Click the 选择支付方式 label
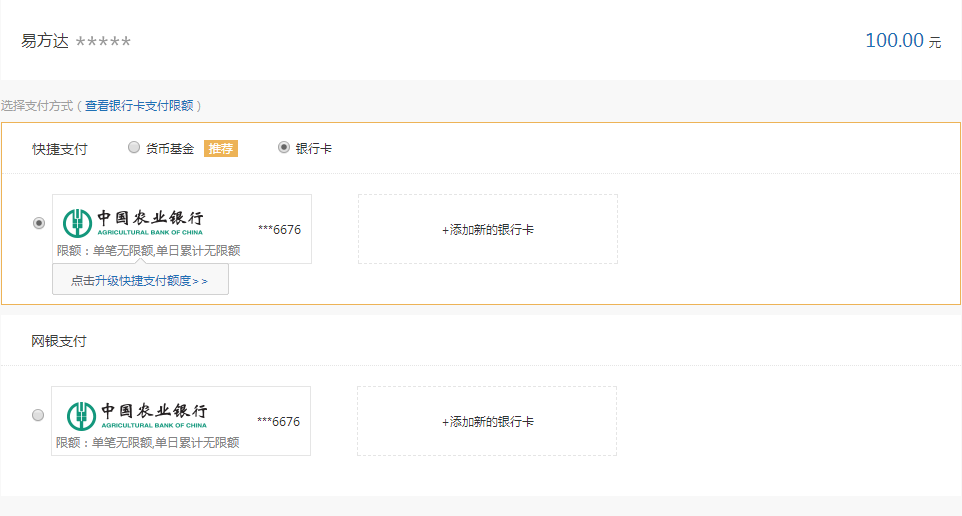 (37, 105)
